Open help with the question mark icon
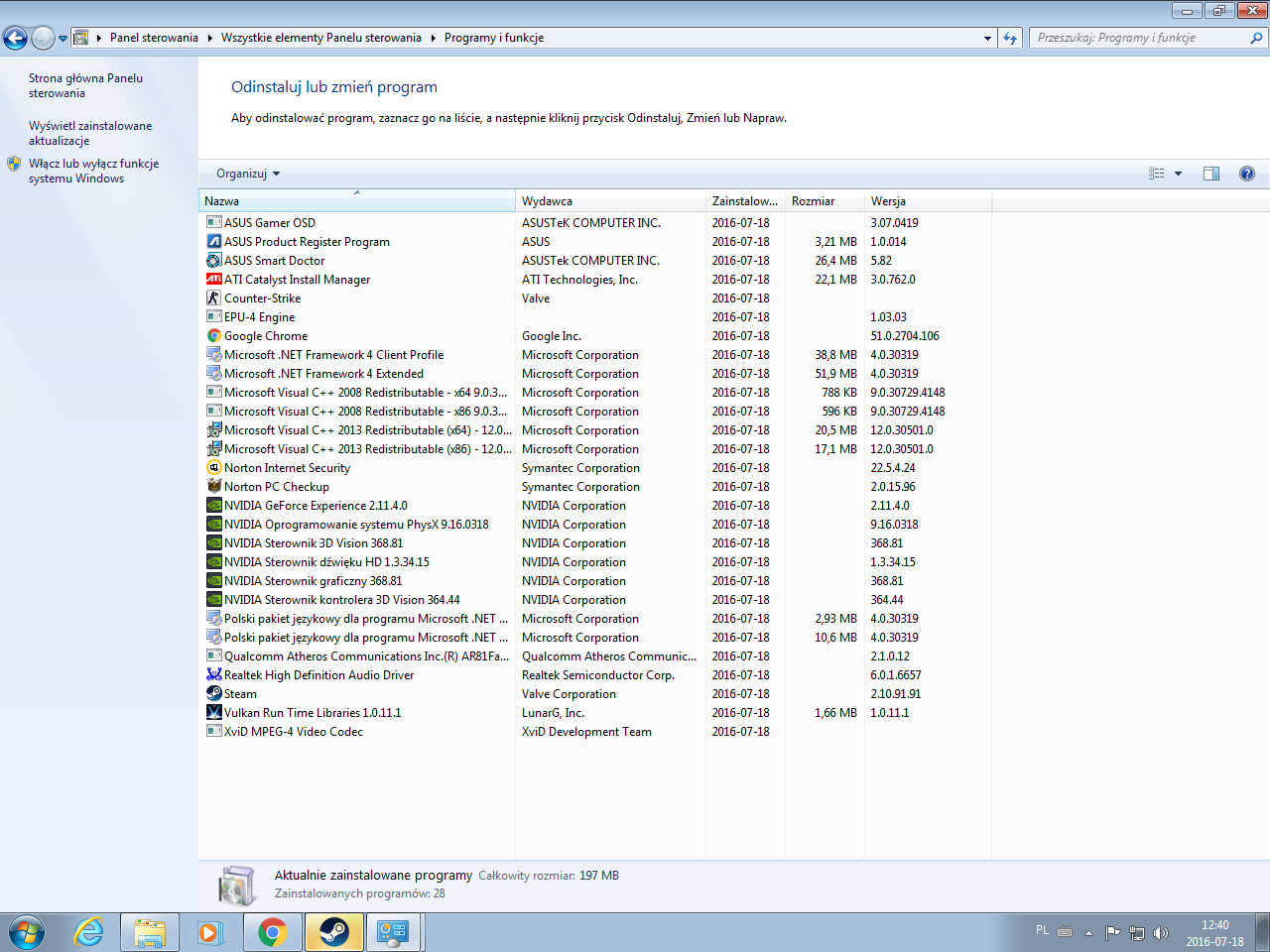The height and width of the screenshot is (952, 1270). 1247,174
